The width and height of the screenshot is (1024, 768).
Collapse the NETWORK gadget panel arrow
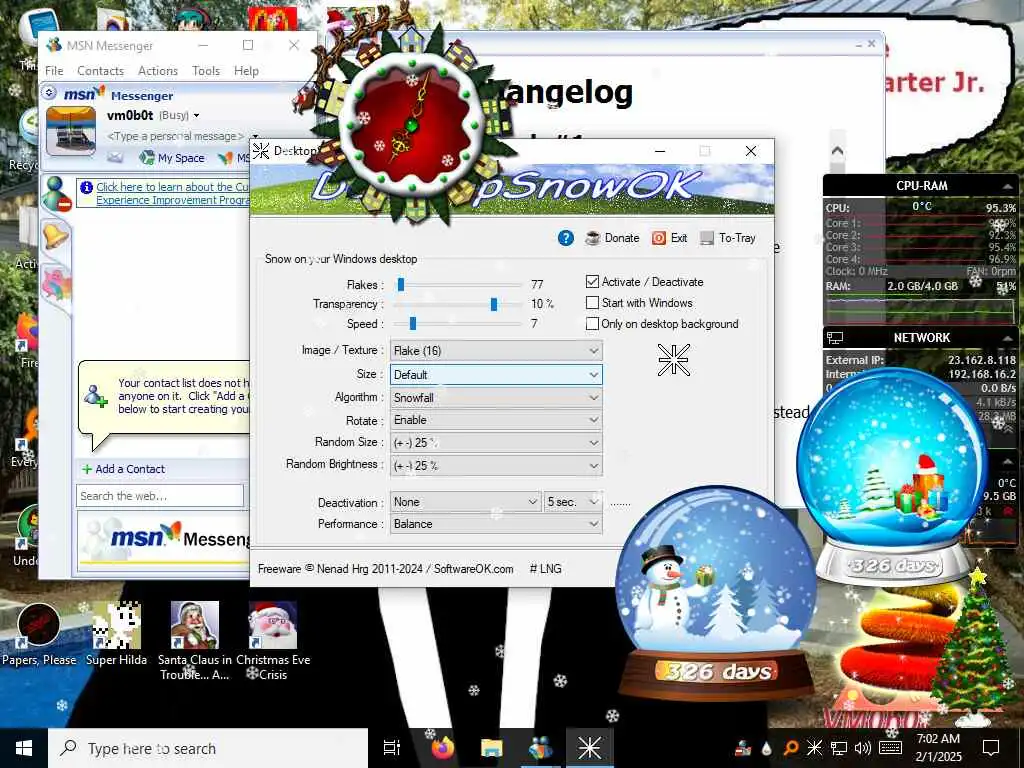(1006, 338)
